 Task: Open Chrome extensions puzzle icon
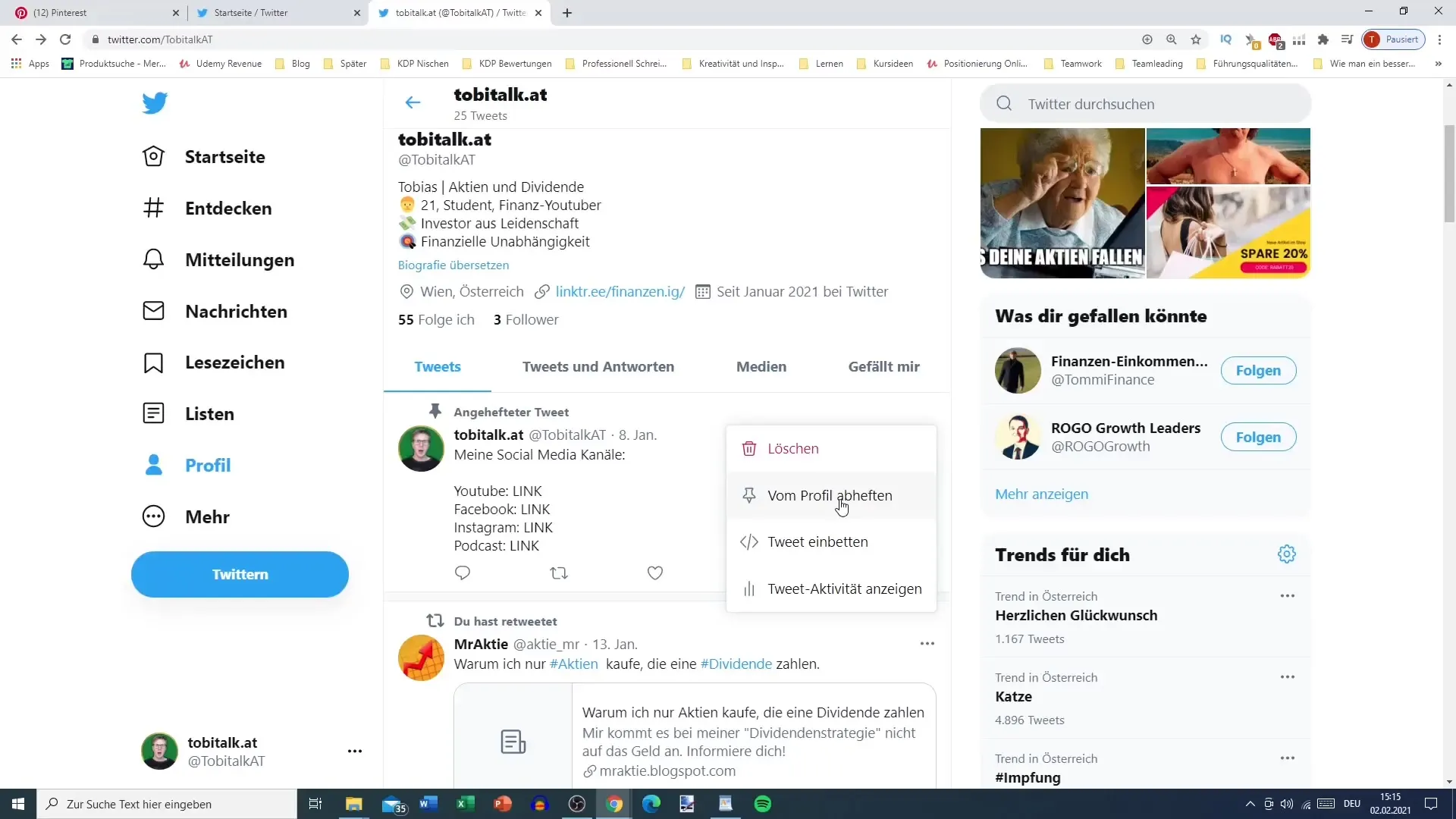click(1323, 39)
